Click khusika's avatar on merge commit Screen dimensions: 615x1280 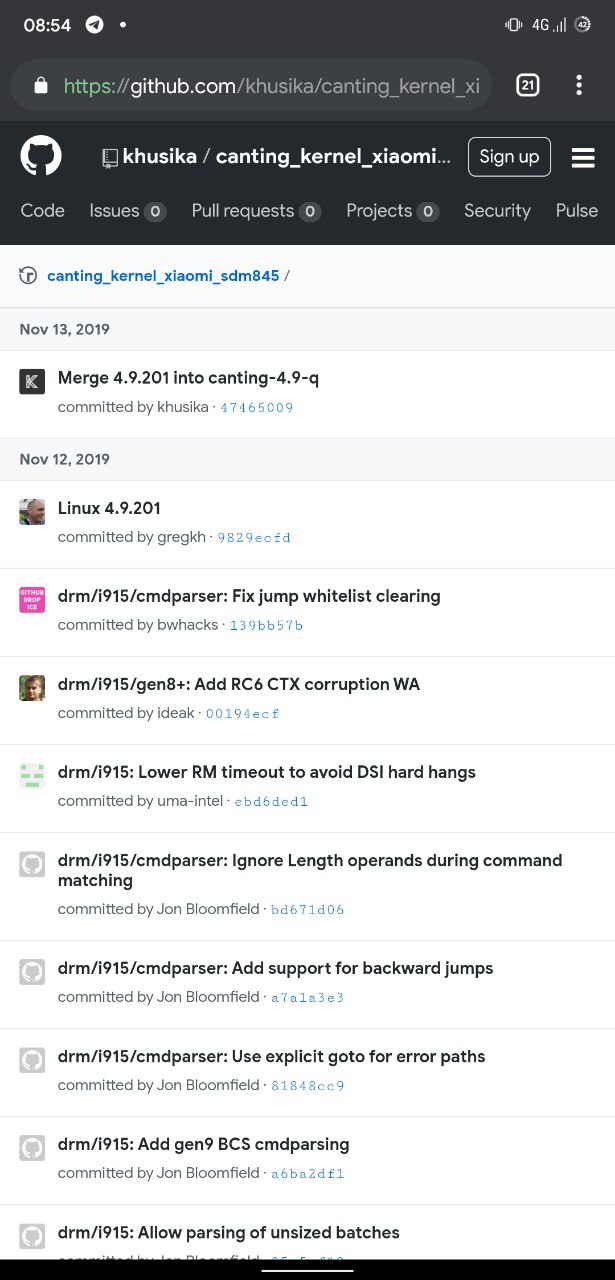click(x=32, y=381)
